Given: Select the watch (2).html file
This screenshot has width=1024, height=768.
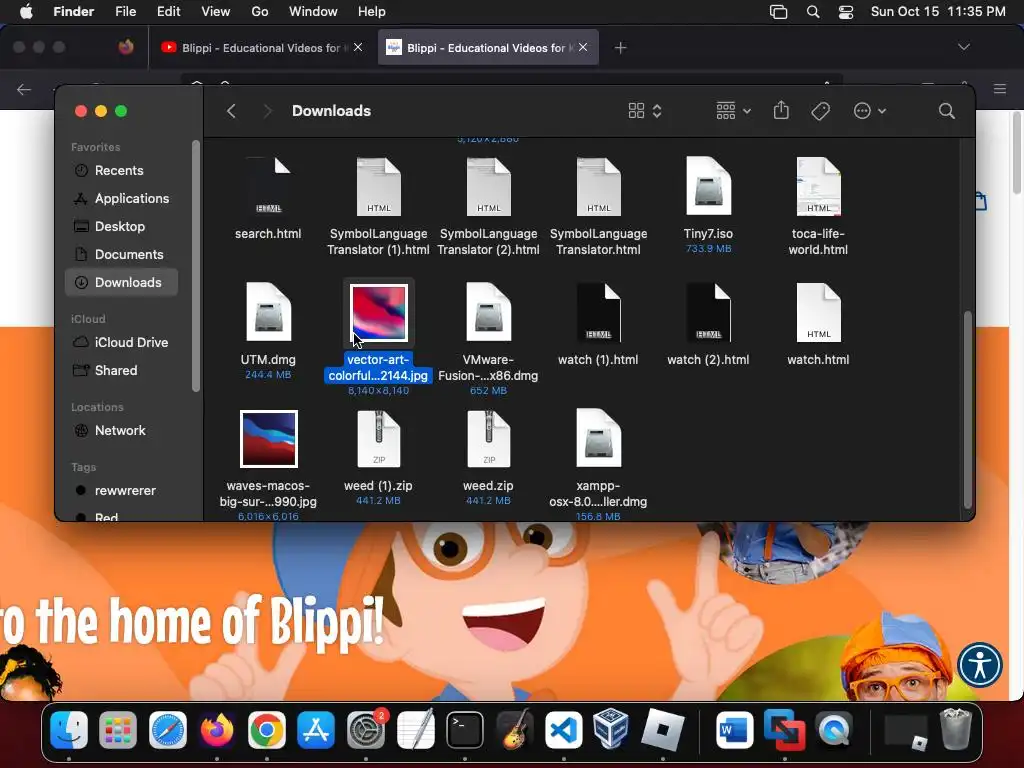Looking at the screenshot, I should coord(708,325).
